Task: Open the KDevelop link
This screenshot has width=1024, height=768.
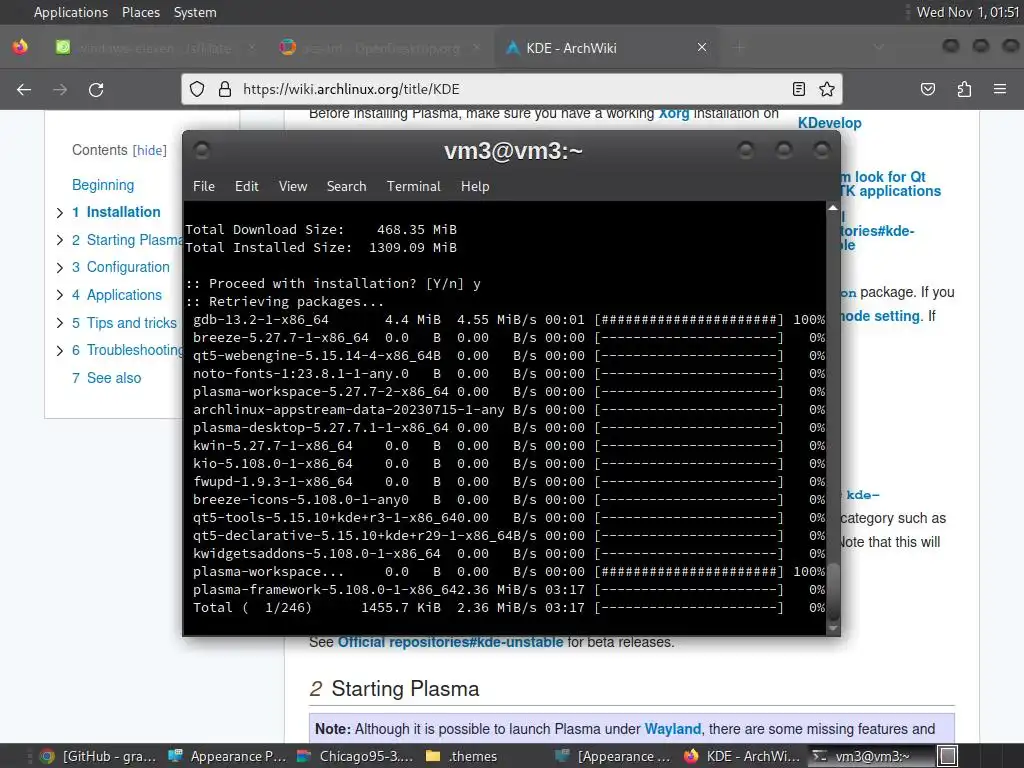Action: [x=829, y=123]
